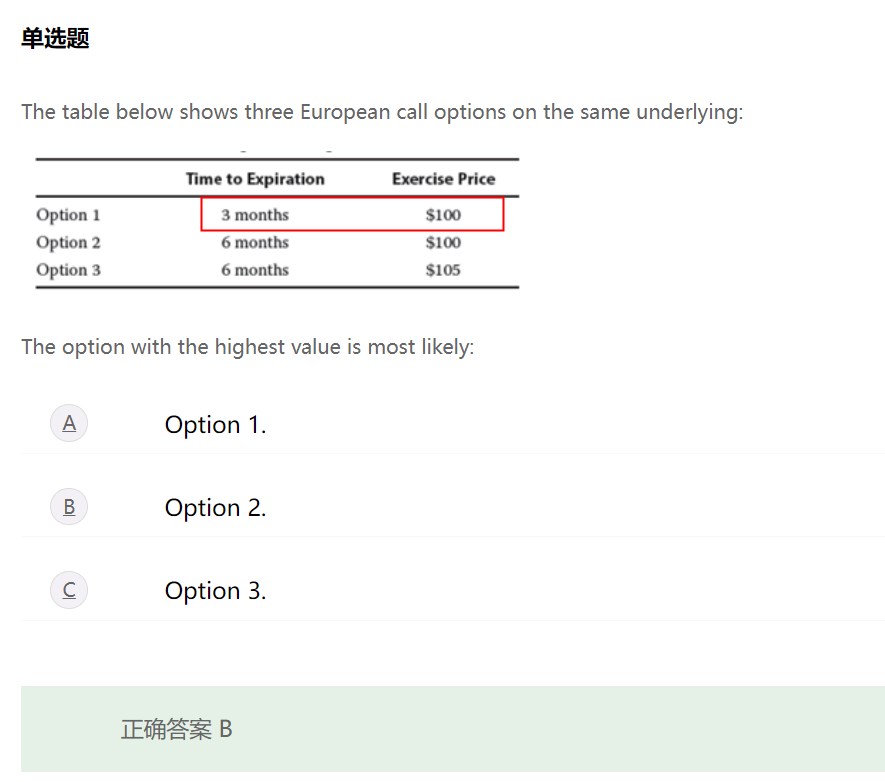Click the 正确答案 B answer banner

point(177,729)
